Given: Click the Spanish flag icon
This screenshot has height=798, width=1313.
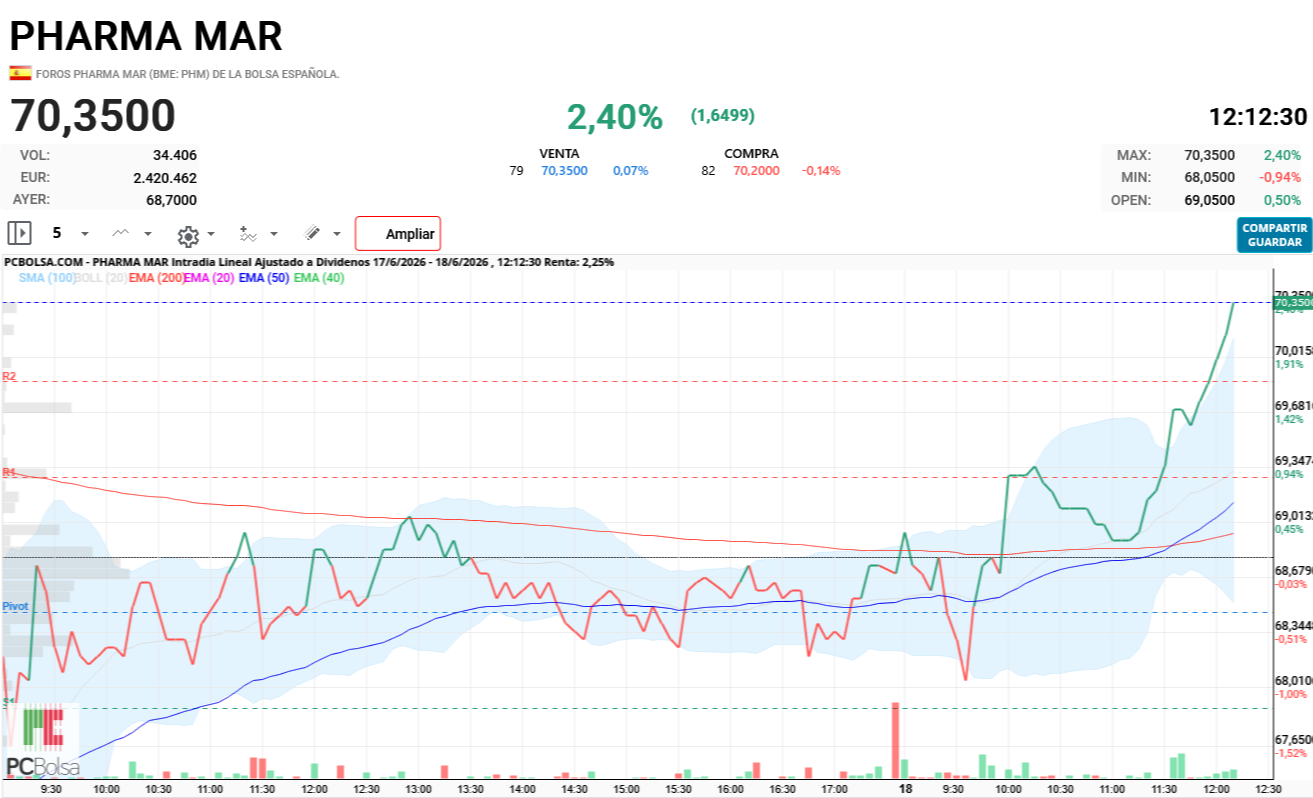Looking at the screenshot, I should point(20,73).
